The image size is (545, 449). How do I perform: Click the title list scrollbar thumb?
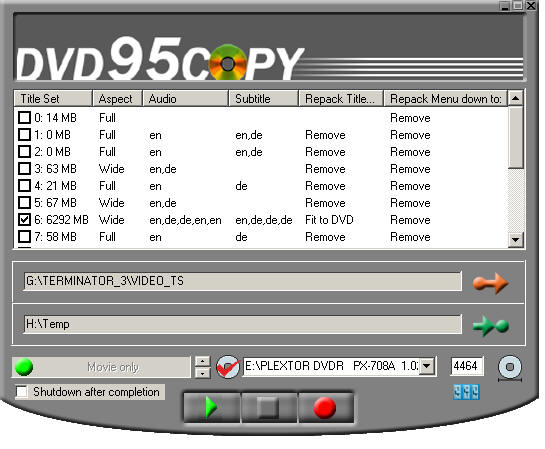coord(516,138)
